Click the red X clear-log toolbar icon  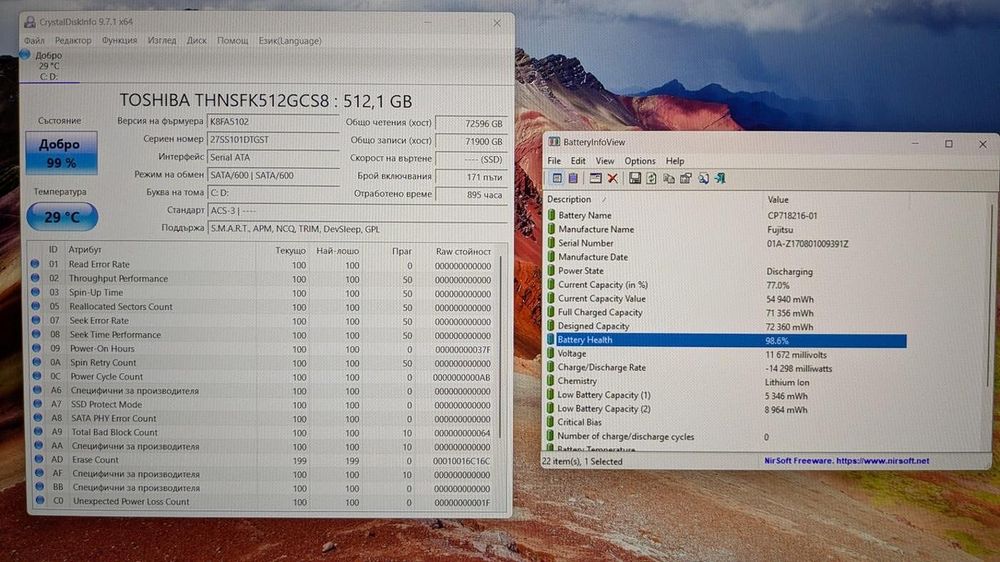click(612, 179)
